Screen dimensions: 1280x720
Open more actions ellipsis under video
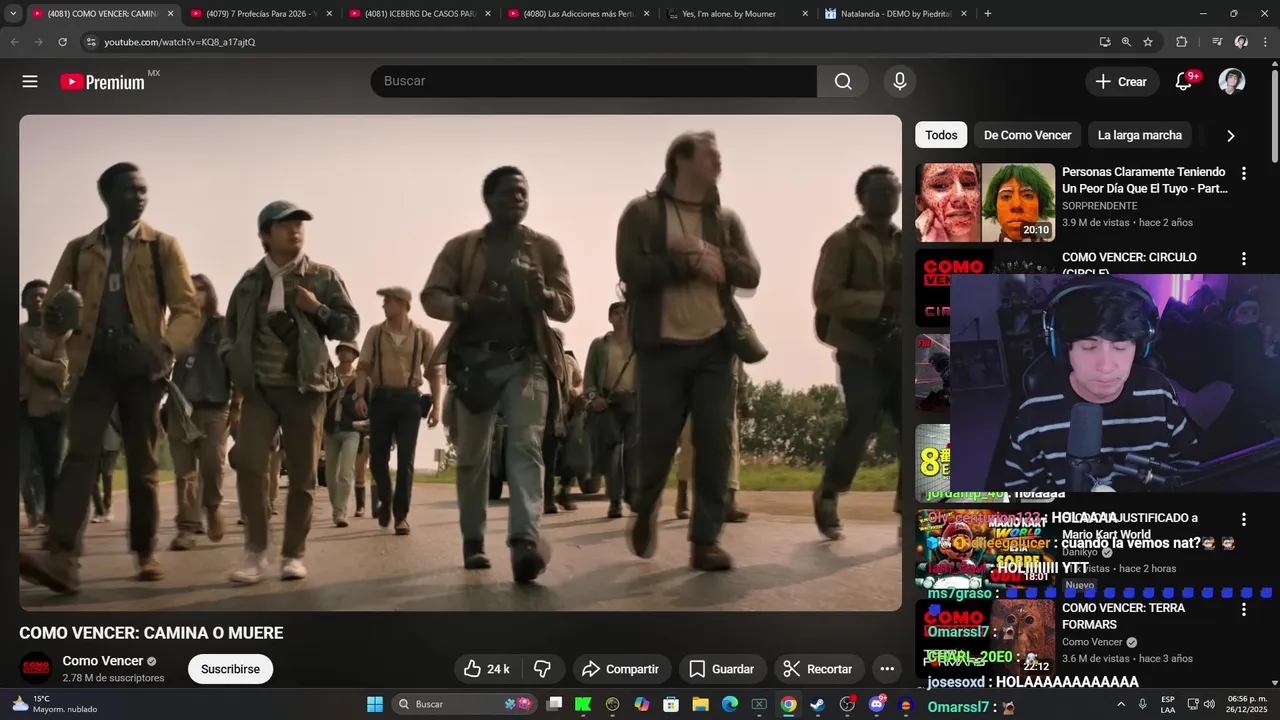(x=887, y=669)
